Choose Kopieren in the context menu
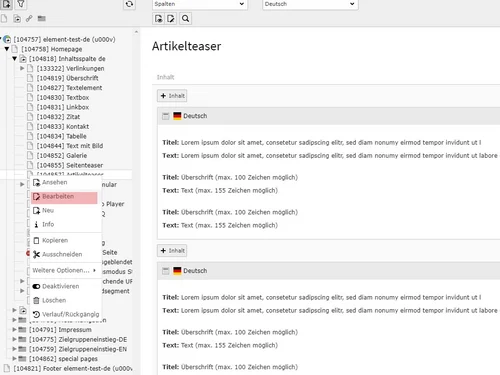 [66, 240]
